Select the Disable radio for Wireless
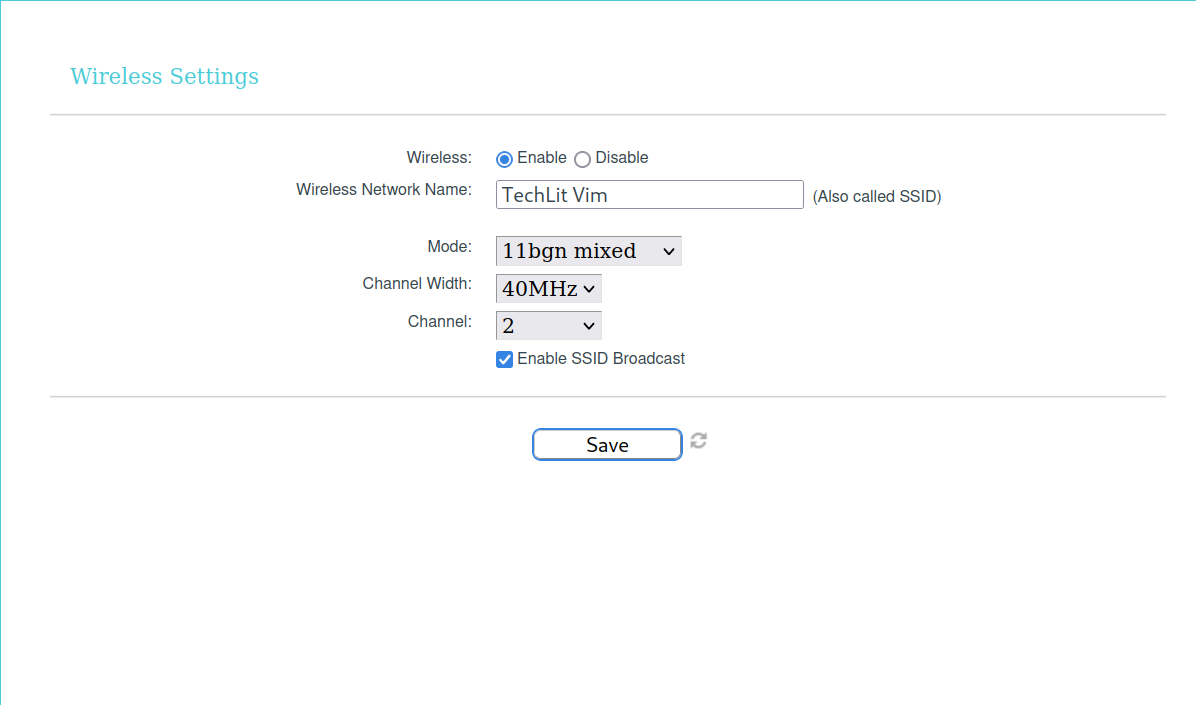1196x705 pixels. pyautogui.click(x=581, y=158)
